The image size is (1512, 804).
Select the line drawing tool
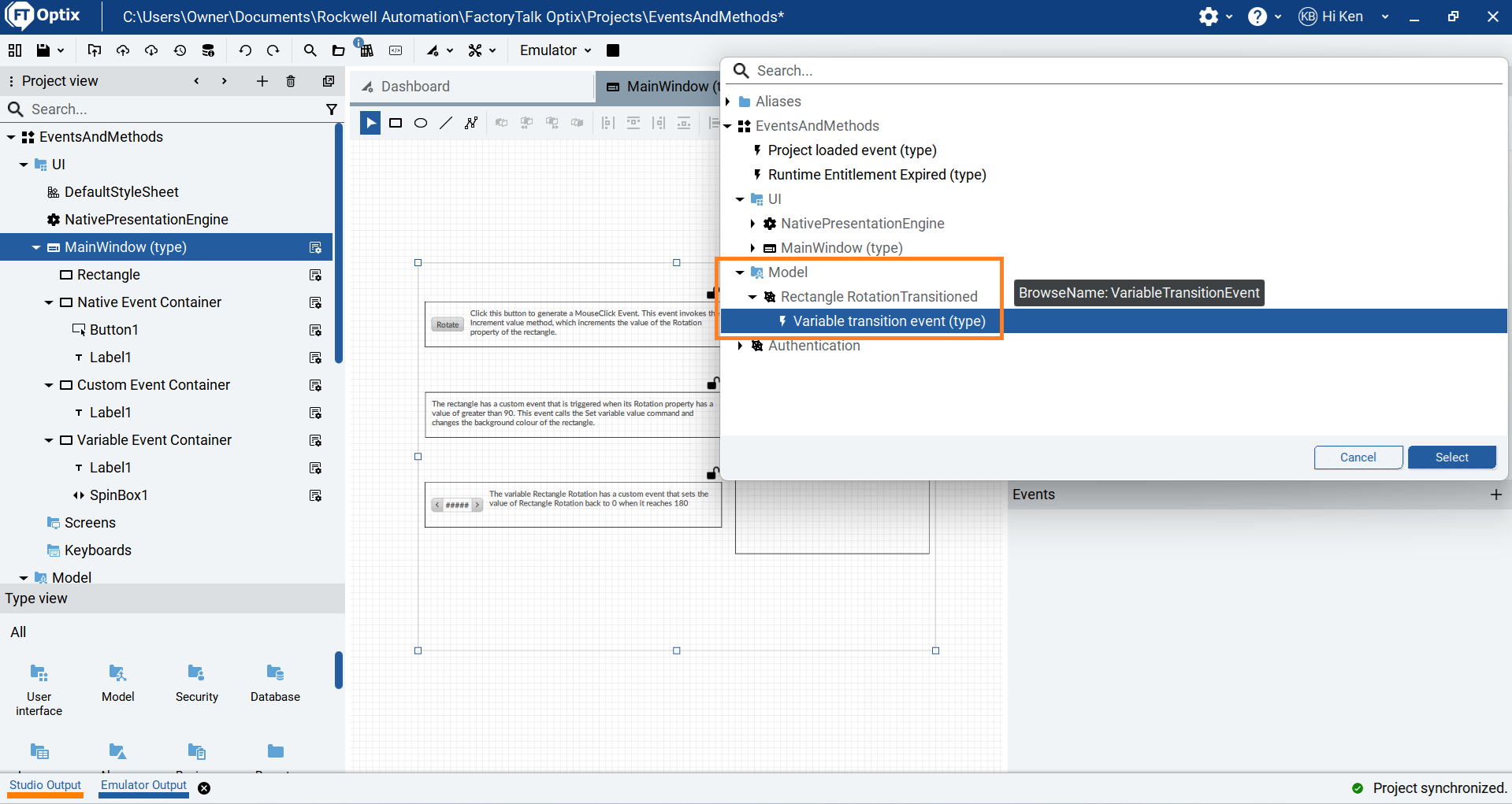click(x=446, y=123)
